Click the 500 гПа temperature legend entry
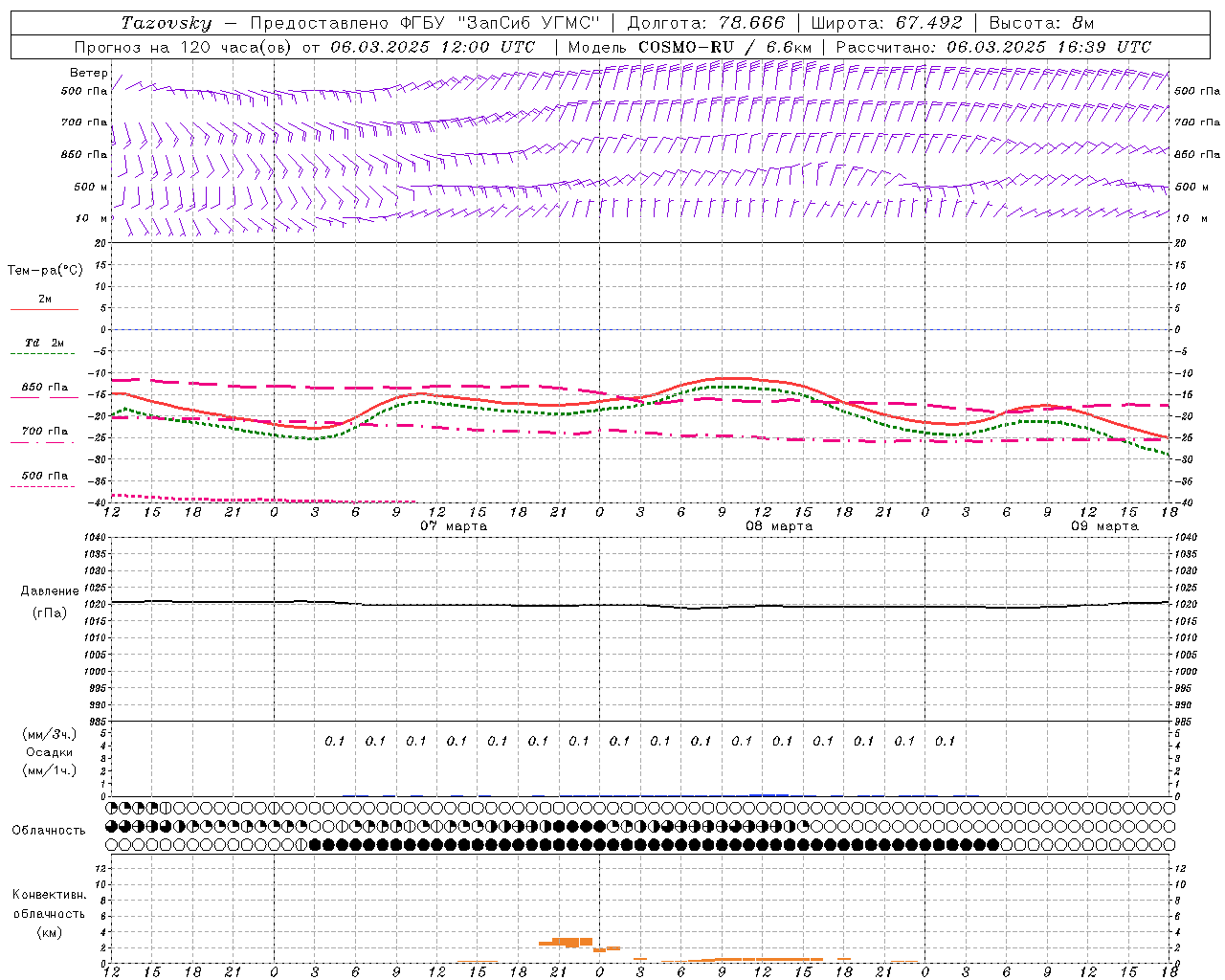The height and width of the screenshot is (980, 1225). pos(45,476)
